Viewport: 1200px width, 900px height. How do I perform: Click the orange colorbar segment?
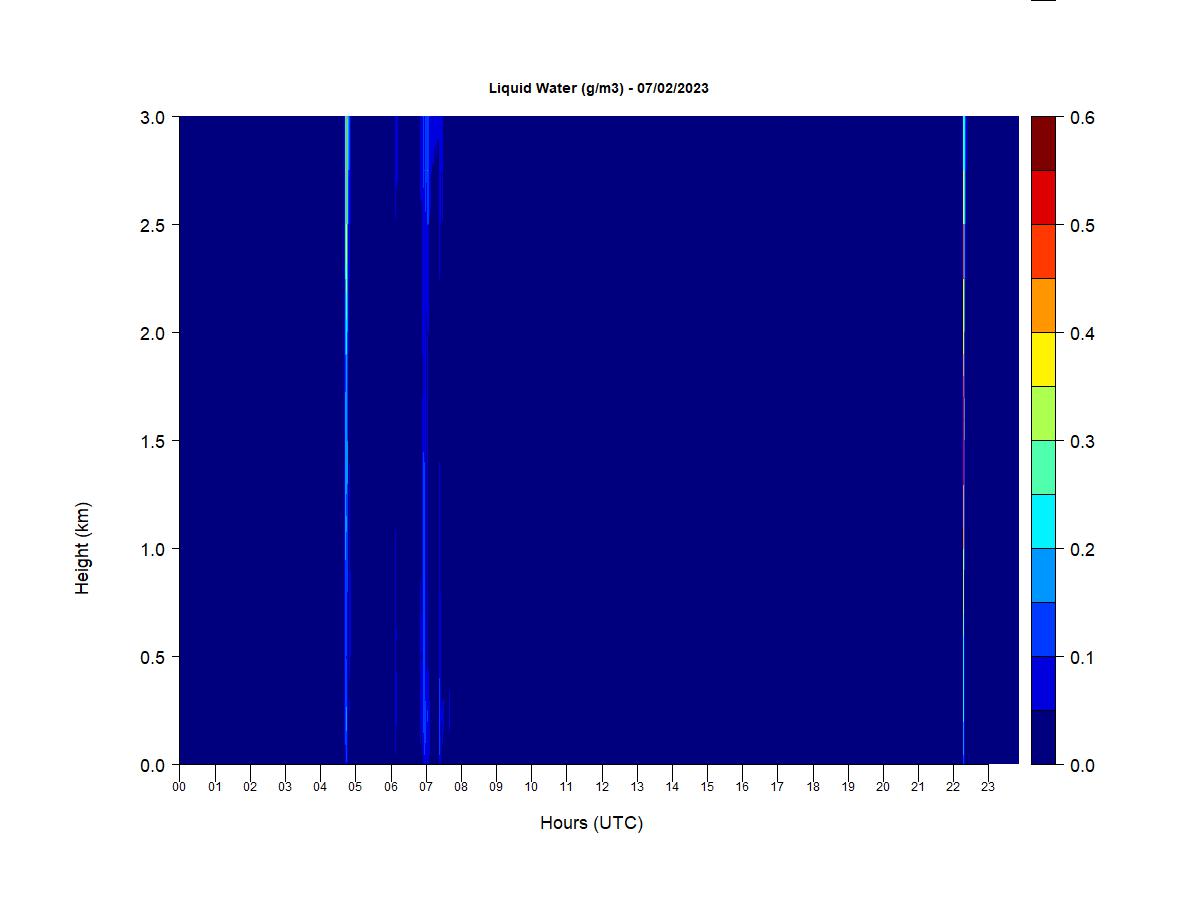(1043, 305)
